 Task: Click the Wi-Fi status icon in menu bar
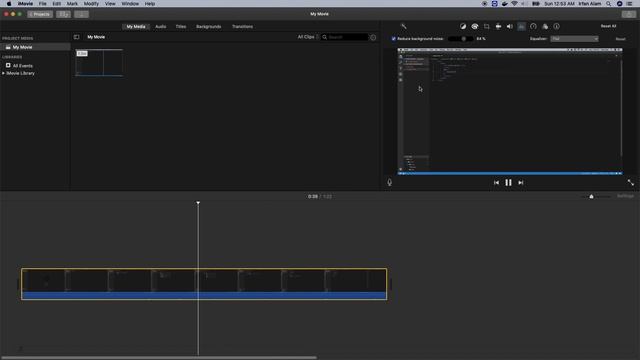click(x=514, y=4)
